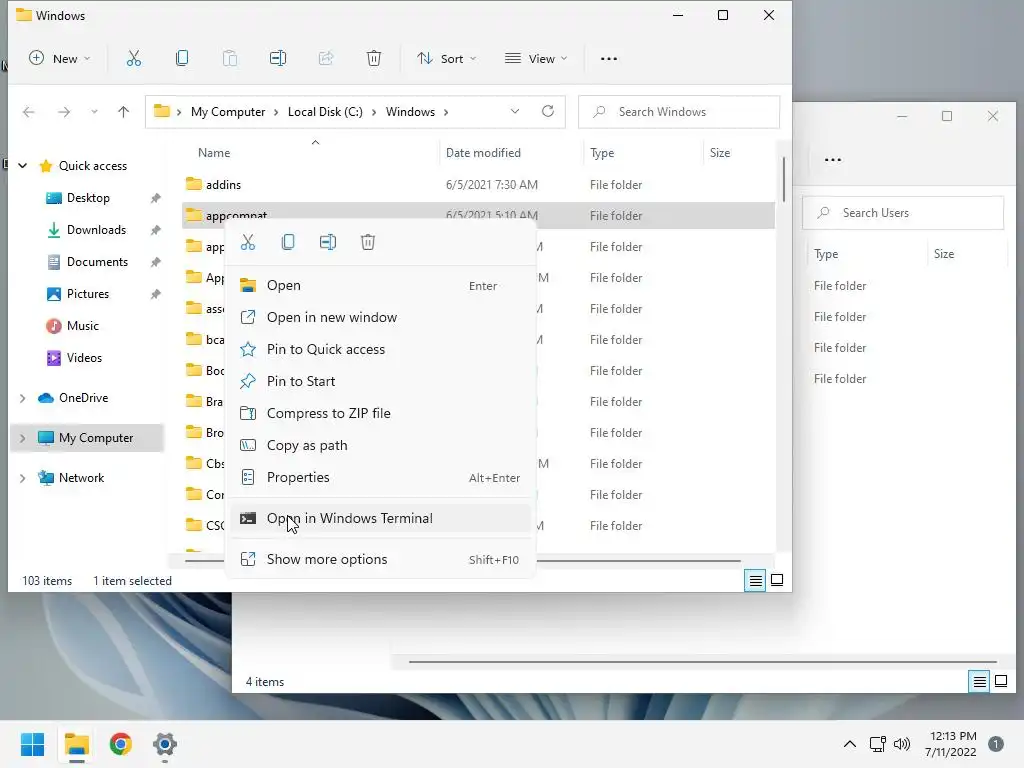Expand the address bar history dropdown

tap(515, 112)
